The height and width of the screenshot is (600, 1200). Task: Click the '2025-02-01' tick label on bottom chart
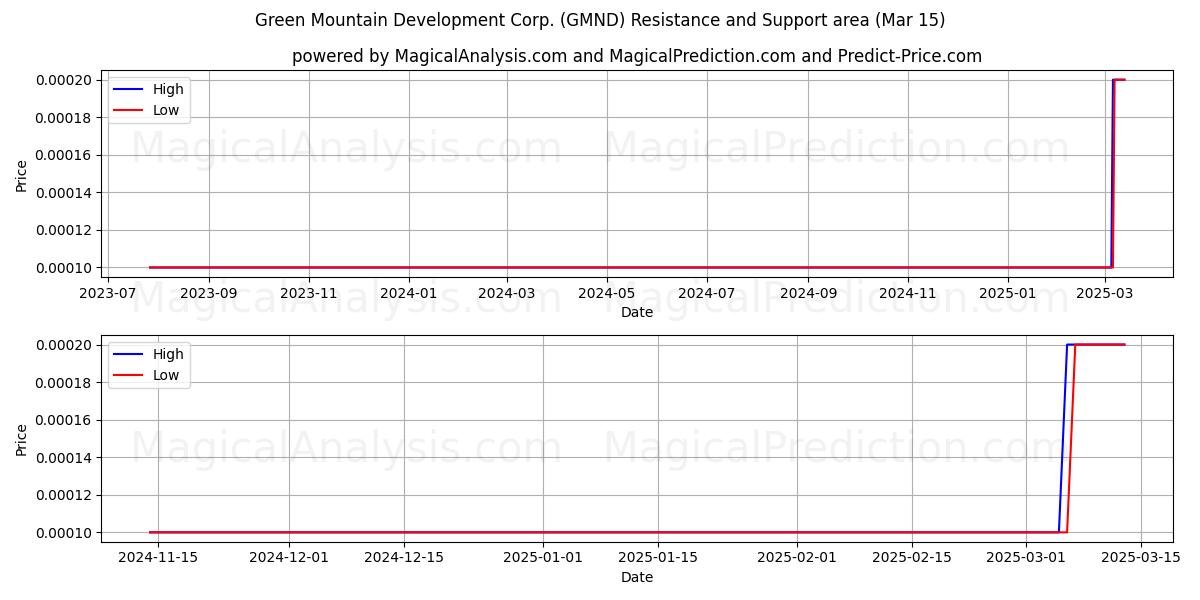coord(797,560)
